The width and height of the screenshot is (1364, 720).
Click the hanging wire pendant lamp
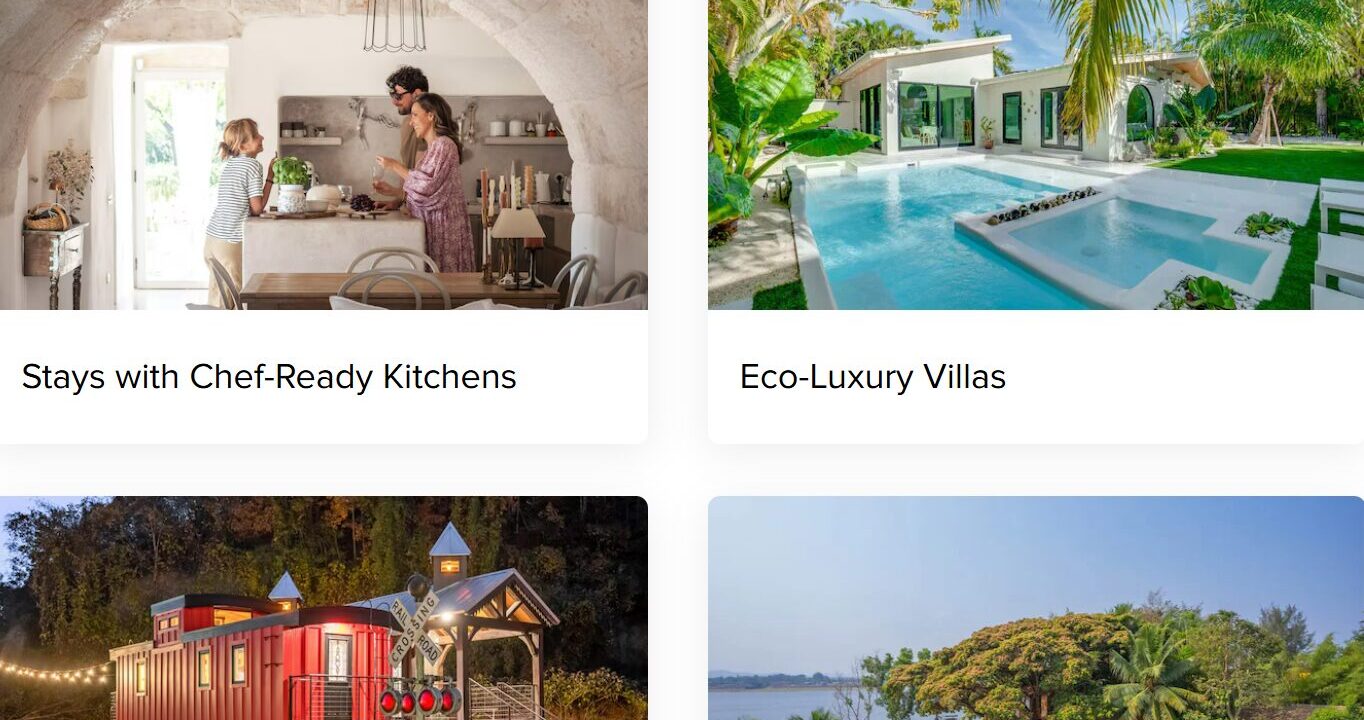(x=394, y=26)
